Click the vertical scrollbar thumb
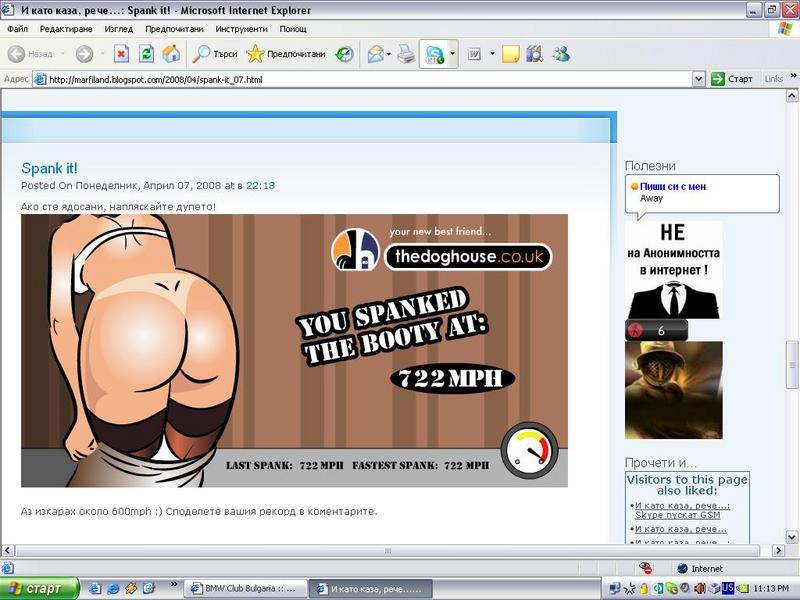Image resolution: width=800 pixels, height=600 pixels. click(792, 365)
